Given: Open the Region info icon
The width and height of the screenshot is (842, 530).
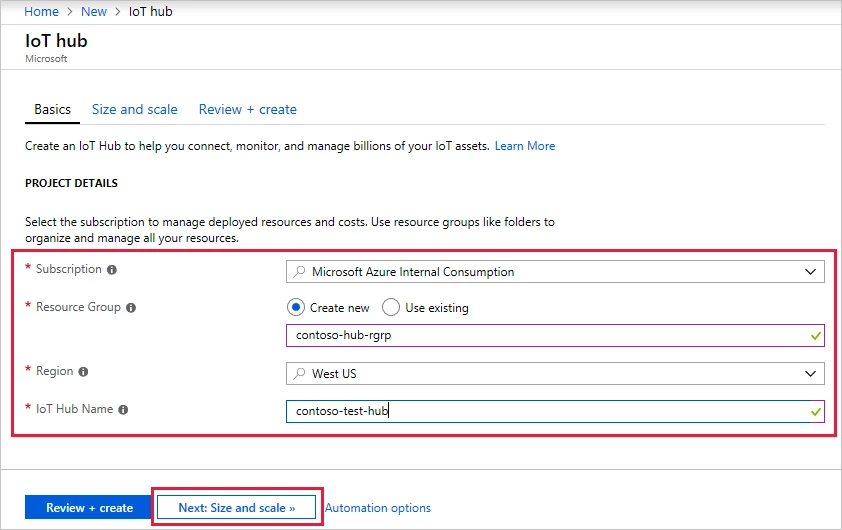Looking at the screenshot, I should (83, 372).
